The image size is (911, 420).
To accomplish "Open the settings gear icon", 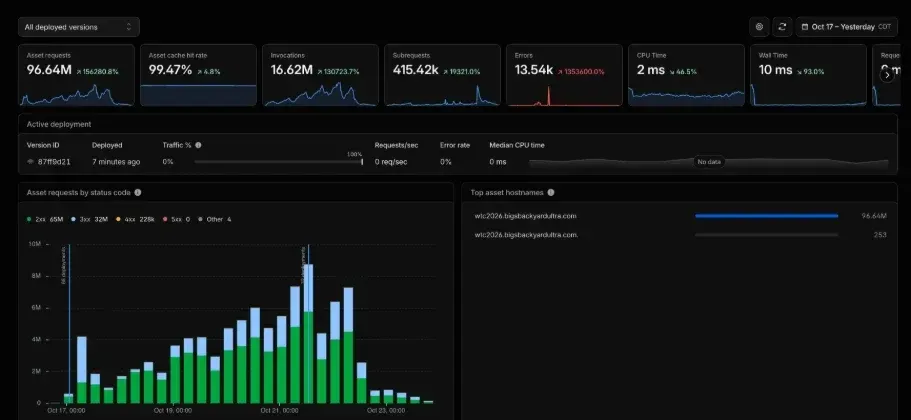I will [759, 27].
